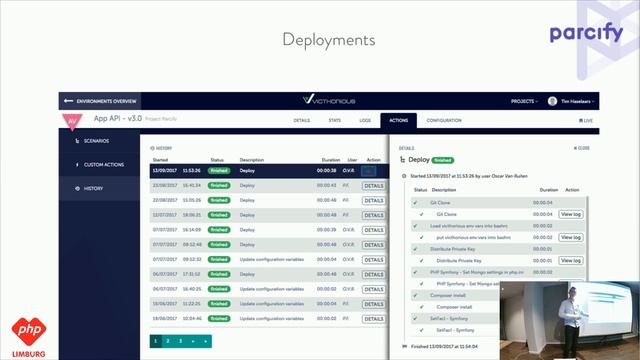Go to page 3 in the pagination

coord(180,341)
